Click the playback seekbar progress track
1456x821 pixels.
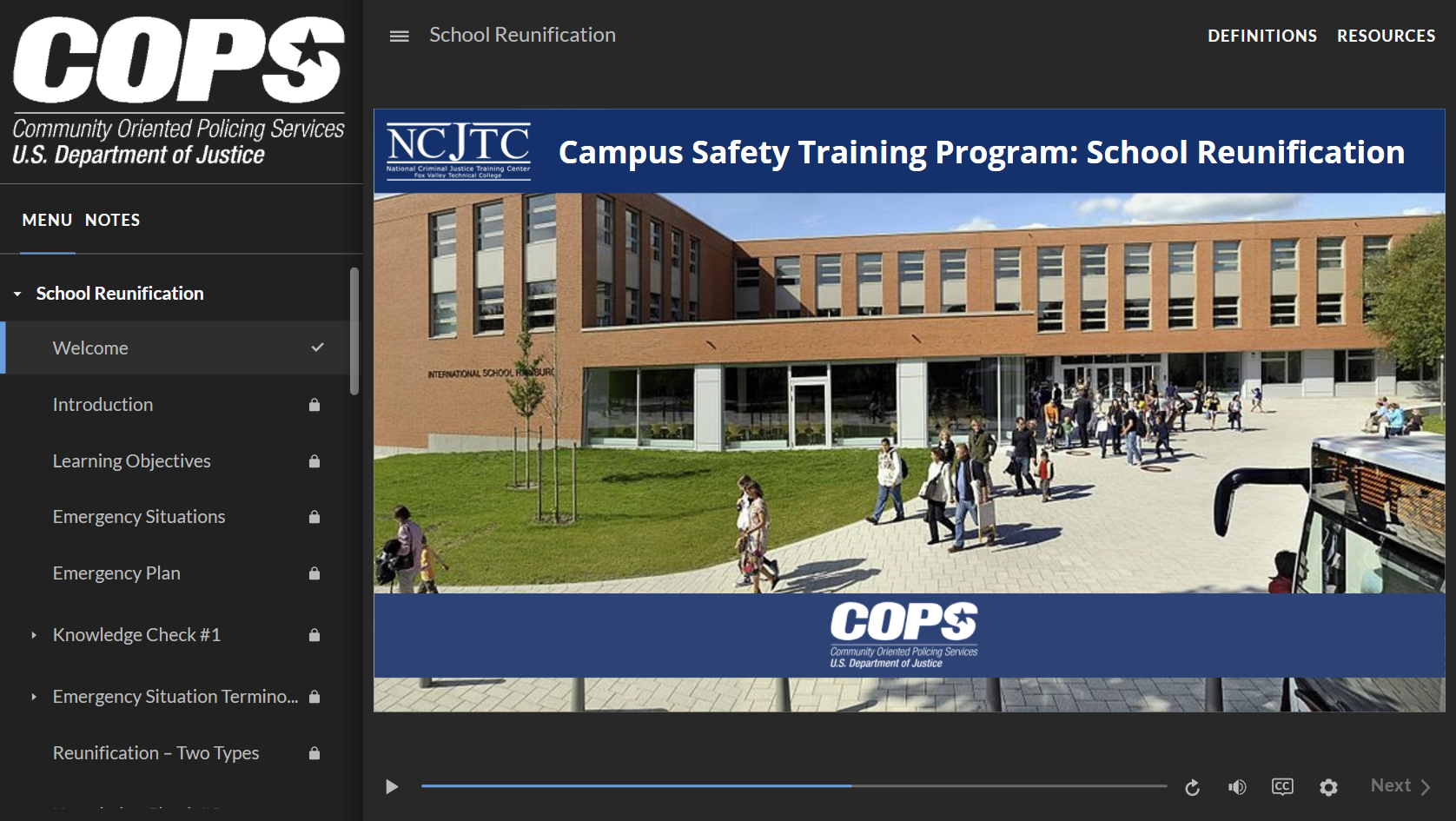point(794,786)
